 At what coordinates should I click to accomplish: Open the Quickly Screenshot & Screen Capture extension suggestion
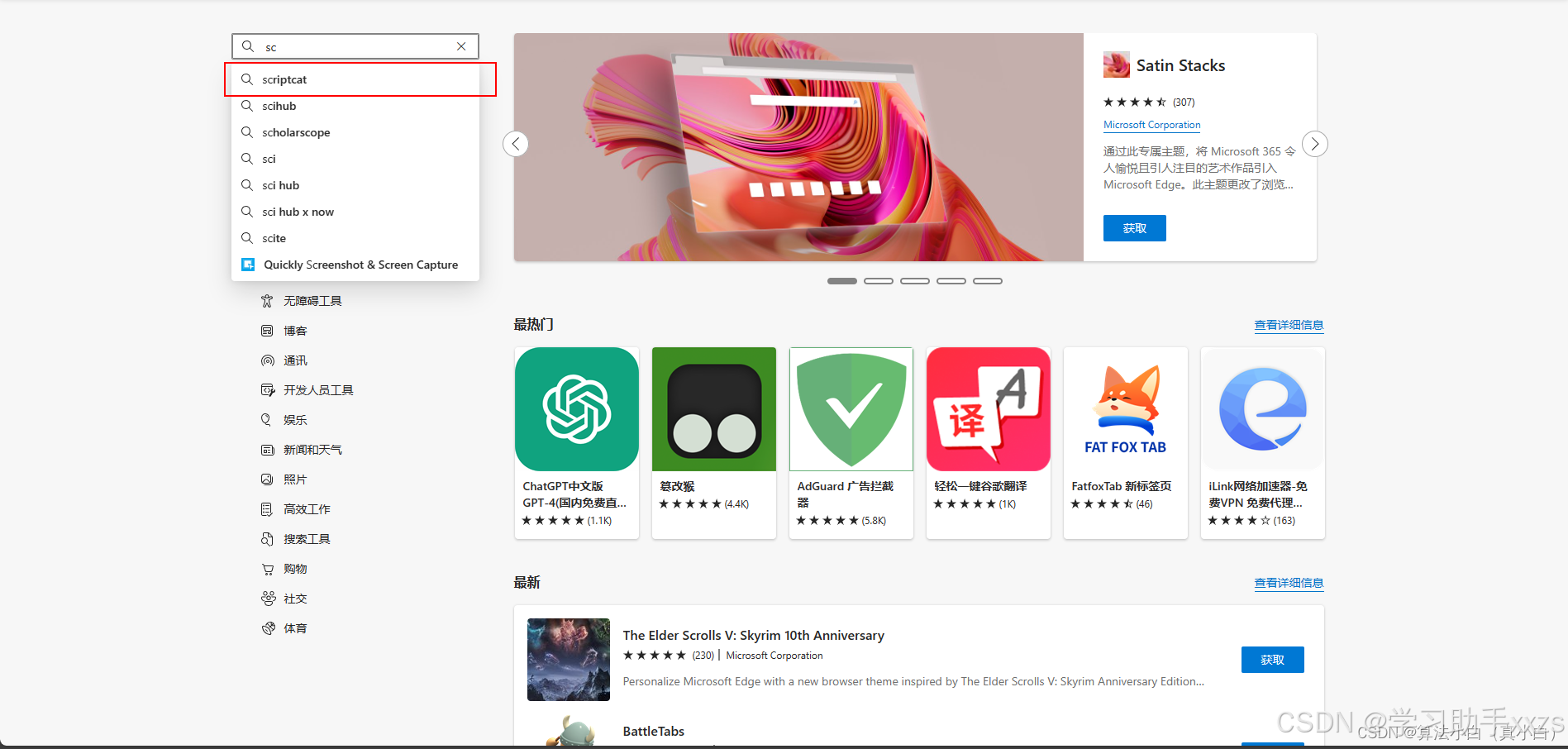coord(355,265)
